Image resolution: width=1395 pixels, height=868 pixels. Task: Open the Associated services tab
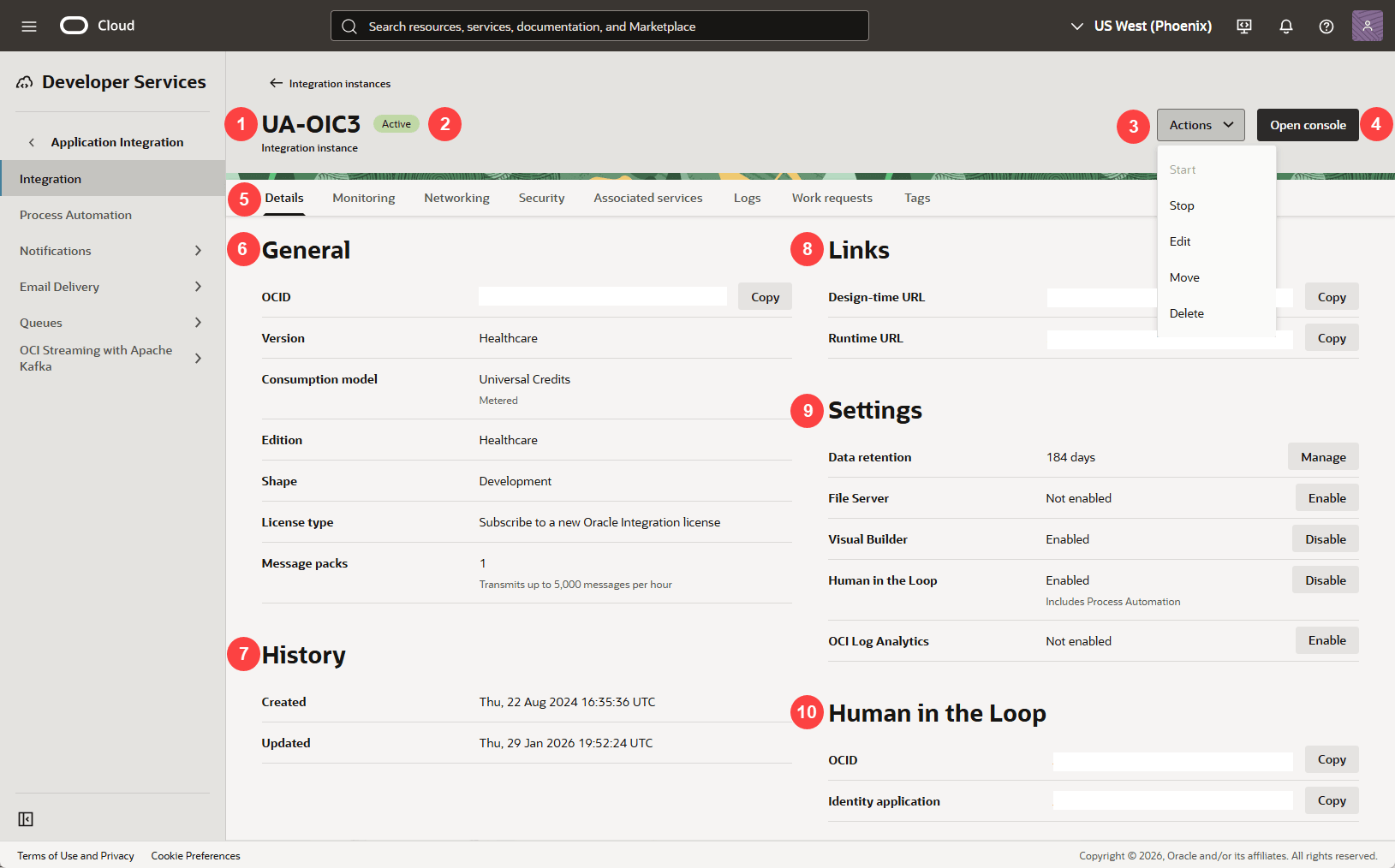[648, 198]
